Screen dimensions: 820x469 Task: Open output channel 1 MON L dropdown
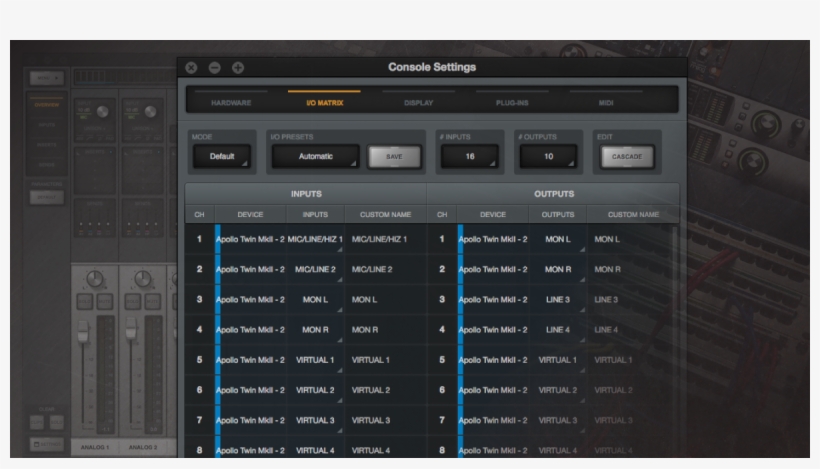[558, 239]
